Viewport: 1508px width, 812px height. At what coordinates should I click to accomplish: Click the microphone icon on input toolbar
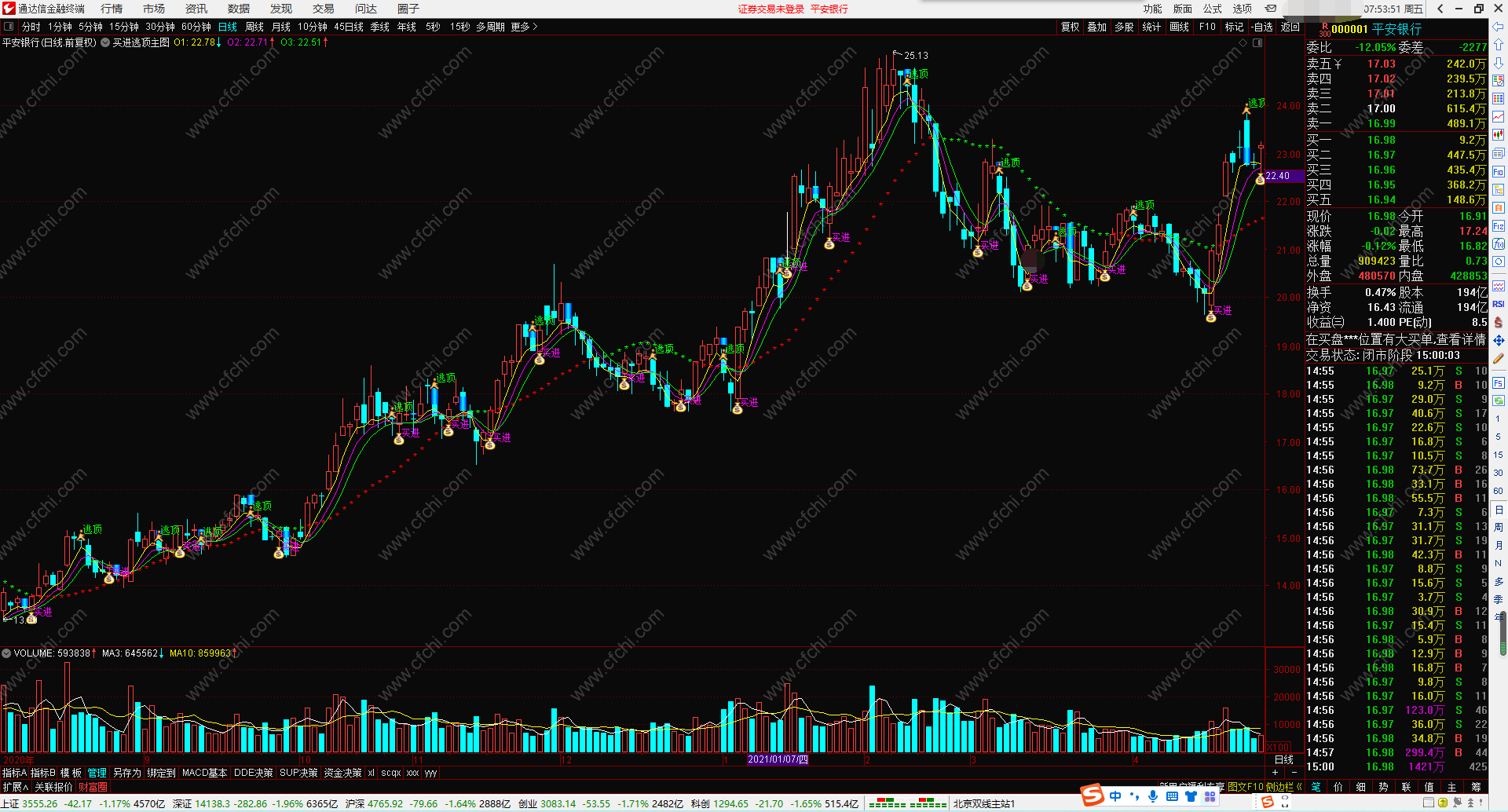[1153, 796]
